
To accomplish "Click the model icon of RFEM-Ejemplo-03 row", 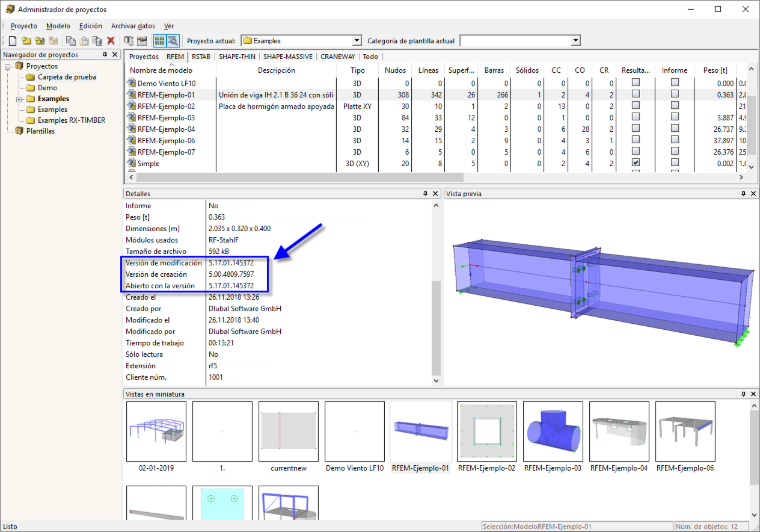I will pyautogui.click(x=131, y=118).
